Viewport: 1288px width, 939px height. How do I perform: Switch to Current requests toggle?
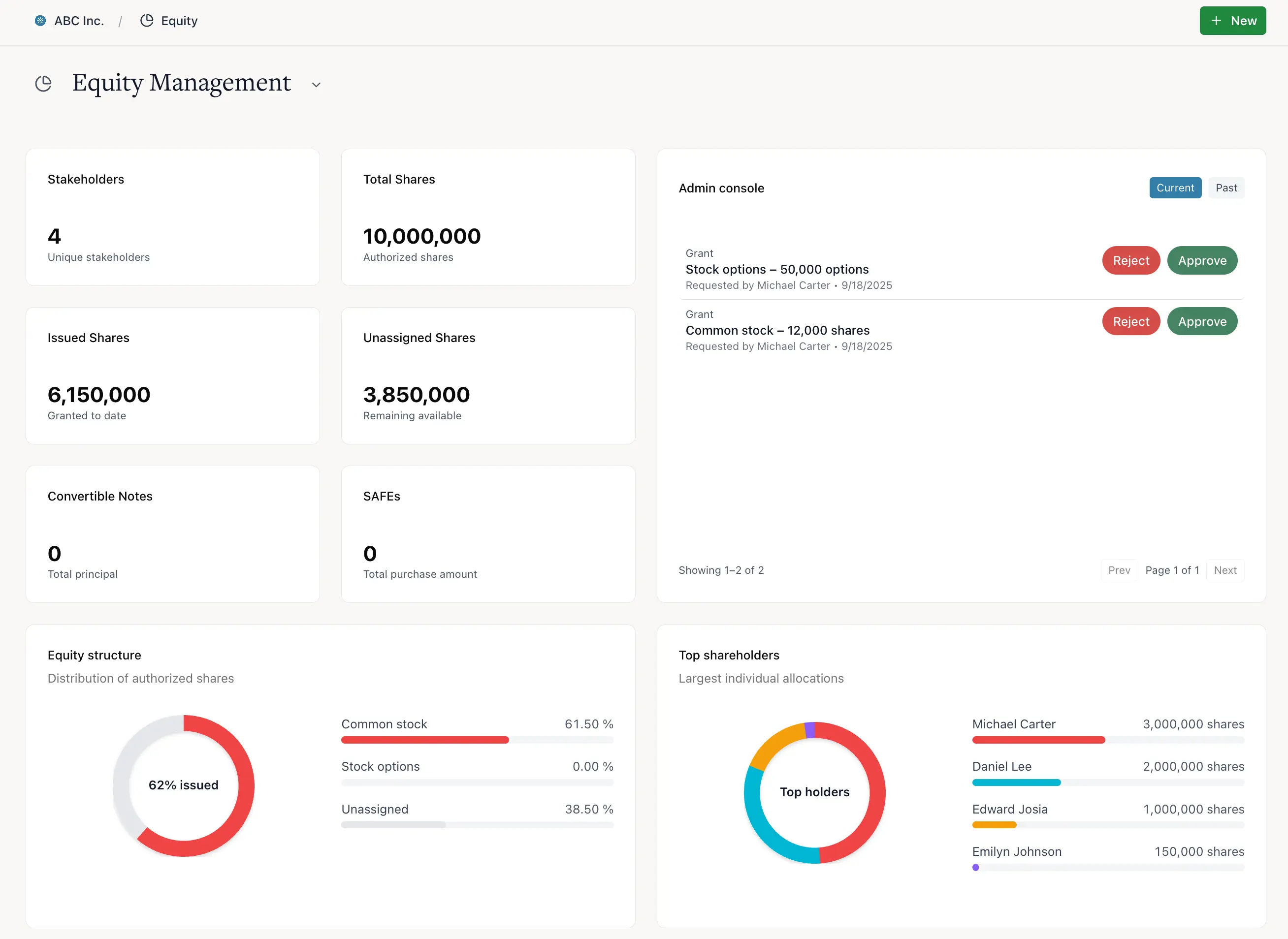pyautogui.click(x=1175, y=188)
